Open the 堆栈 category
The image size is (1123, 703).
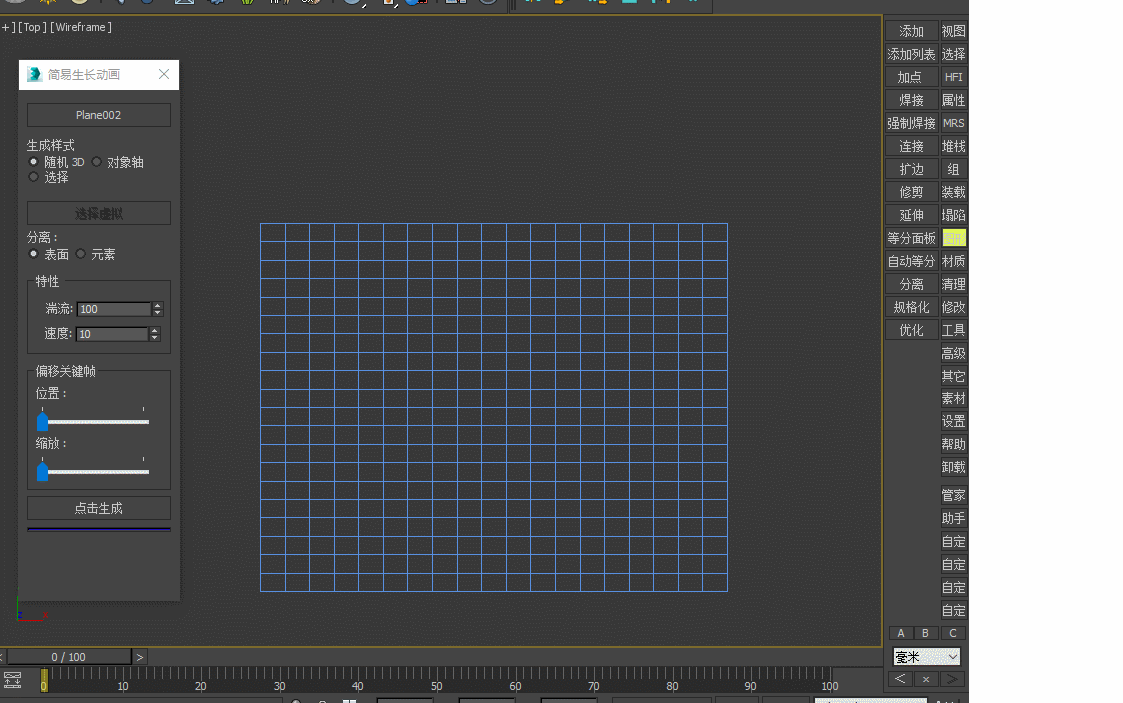click(953, 146)
